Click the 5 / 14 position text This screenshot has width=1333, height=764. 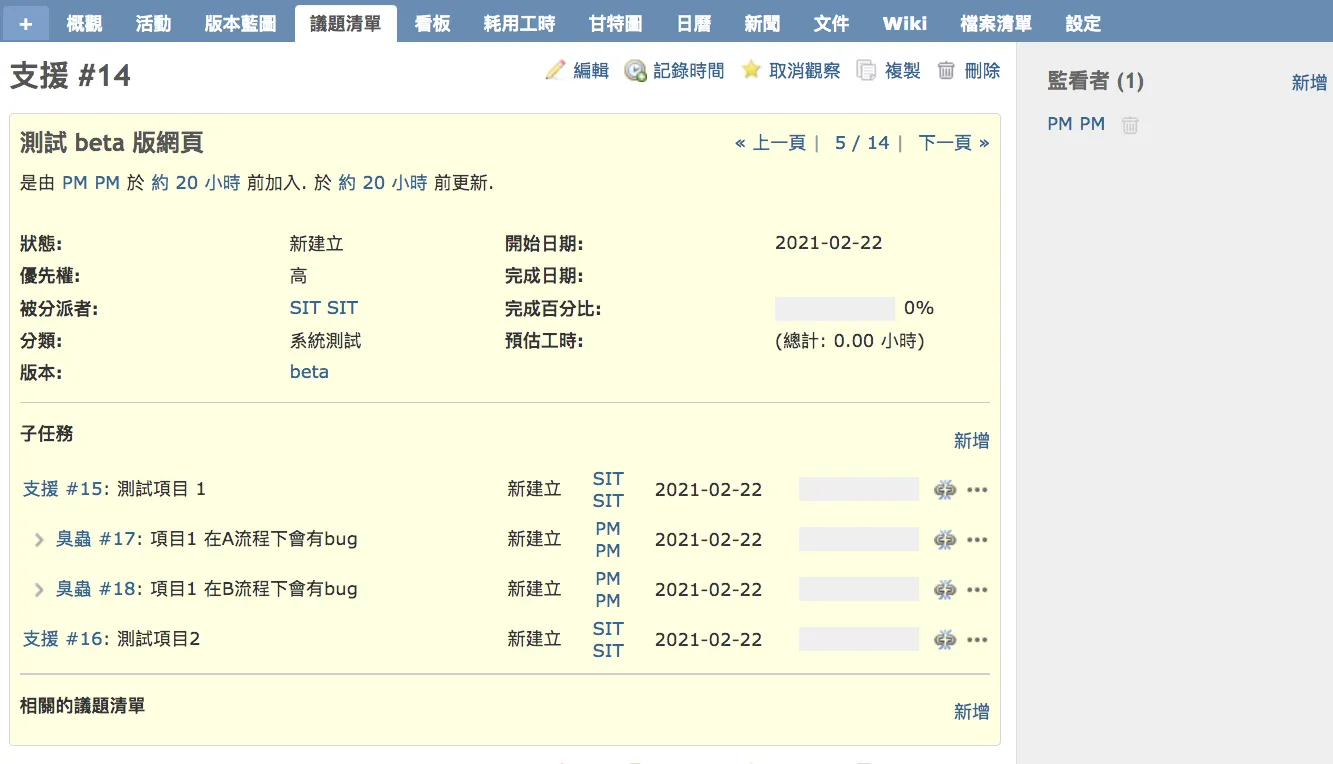tap(862, 143)
